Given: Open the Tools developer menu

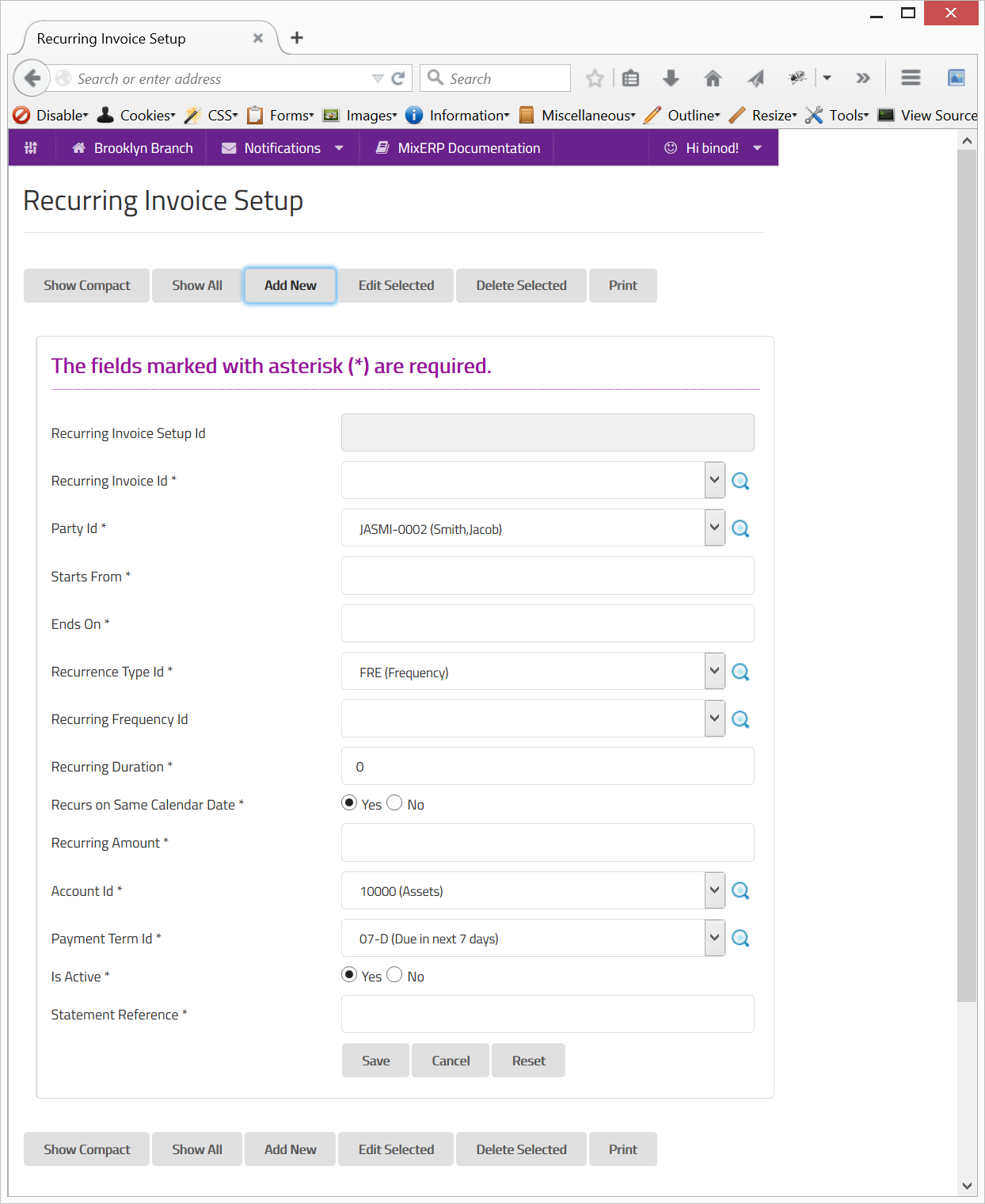Looking at the screenshot, I should (x=837, y=116).
